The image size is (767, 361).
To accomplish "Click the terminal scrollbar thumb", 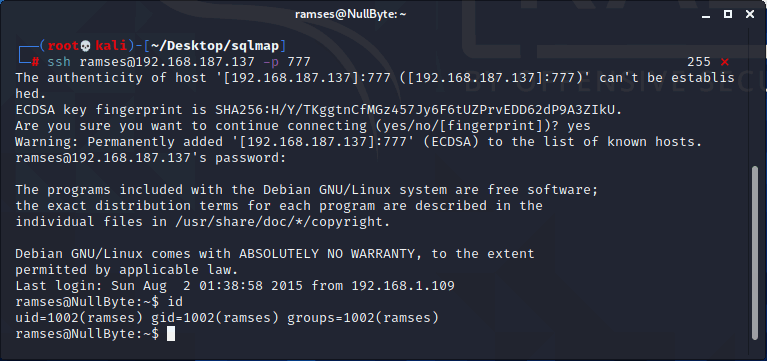I will (x=754, y=252).
